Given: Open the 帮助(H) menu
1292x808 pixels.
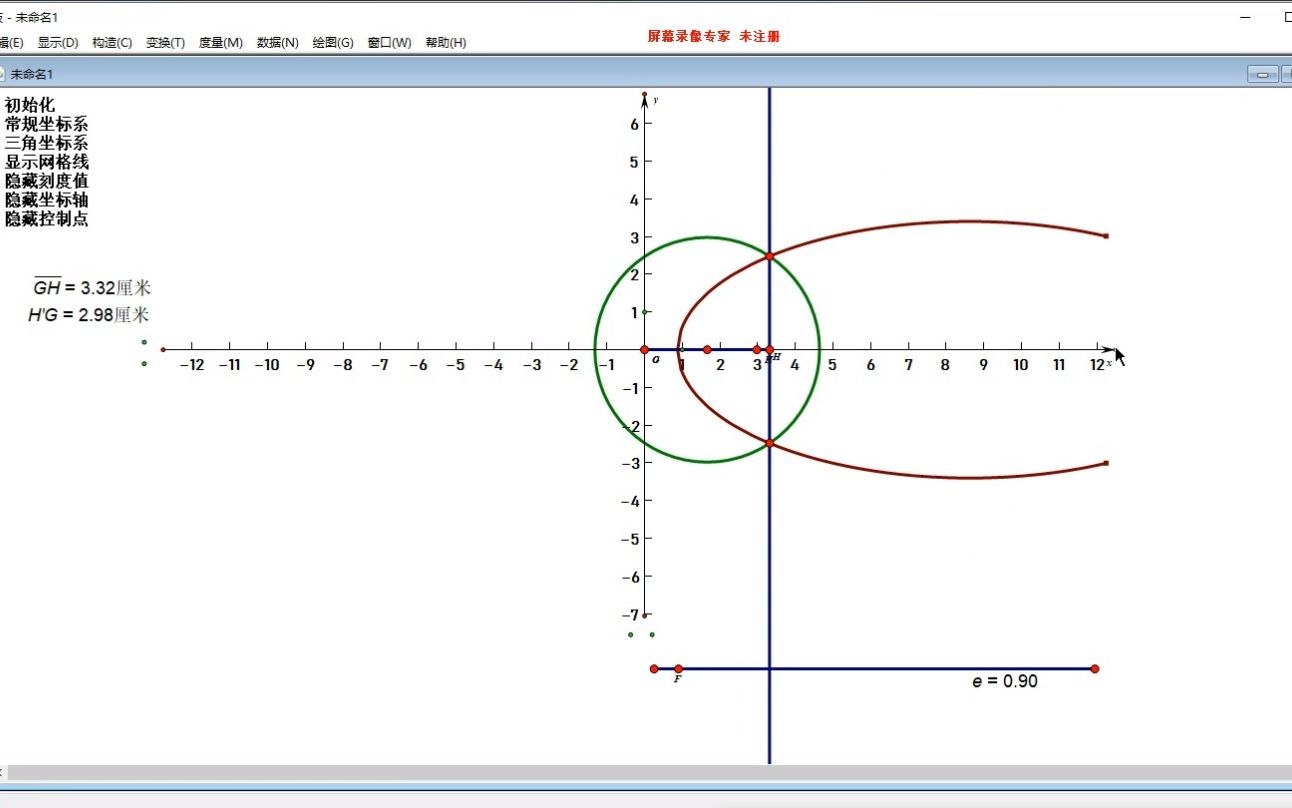Looking at the screenshot, I should pos(445,43).
